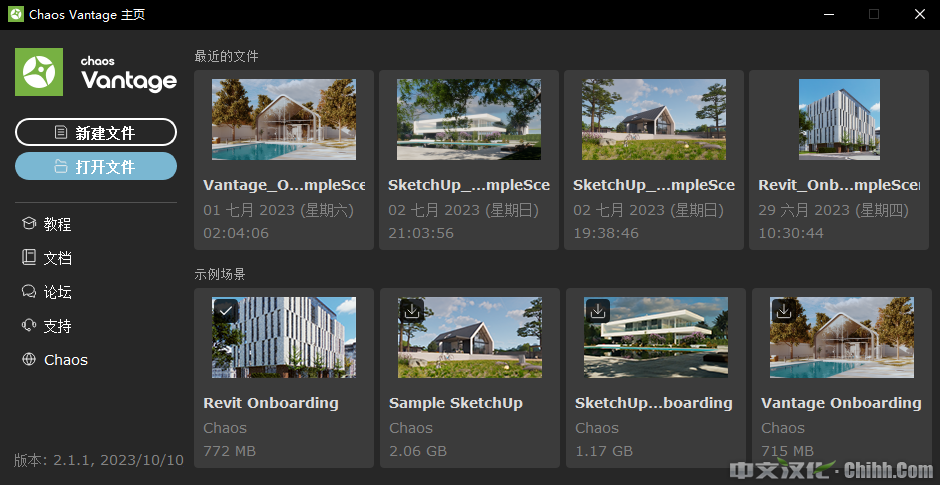The width and height of the screenshot is (940, 485).
Task: Open recent Revit_Onb...mpleScene file
Action: tap(839, 120)
